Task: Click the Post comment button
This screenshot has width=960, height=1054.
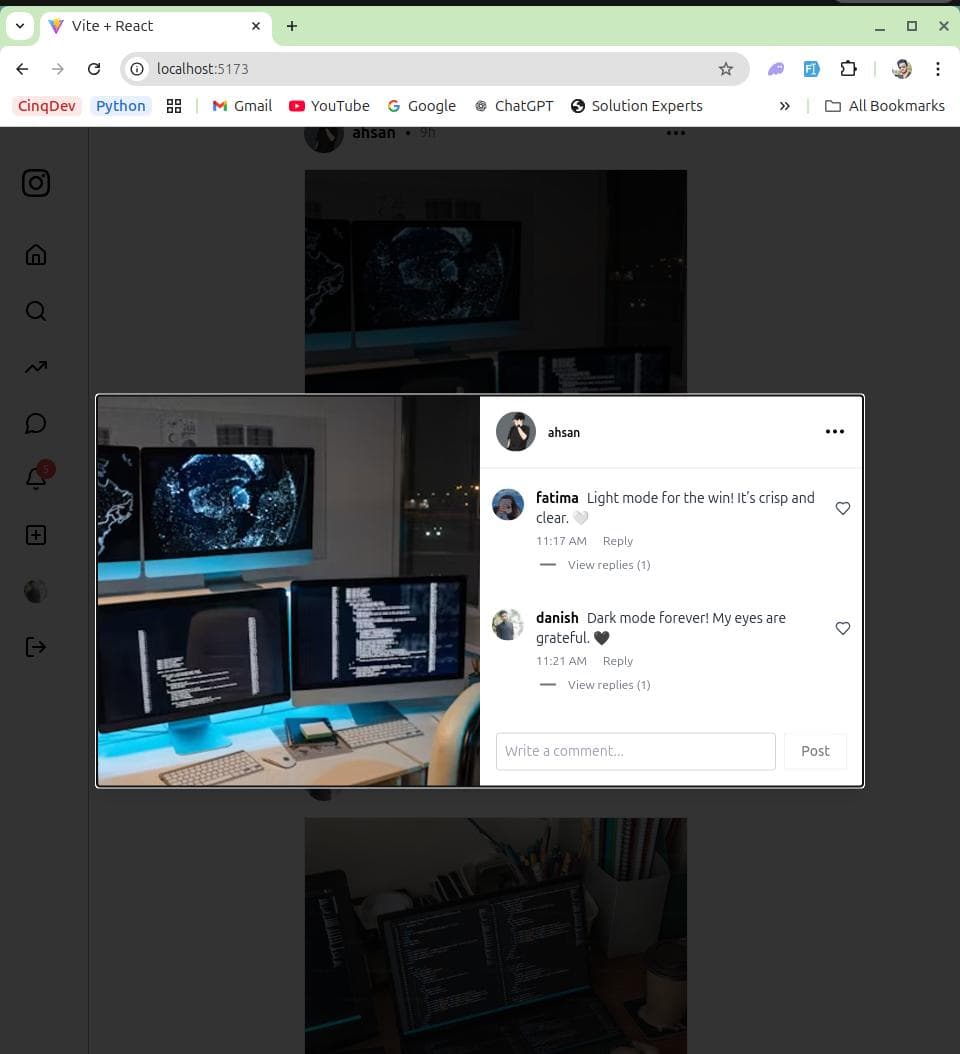Action: [x=814, y=751]
